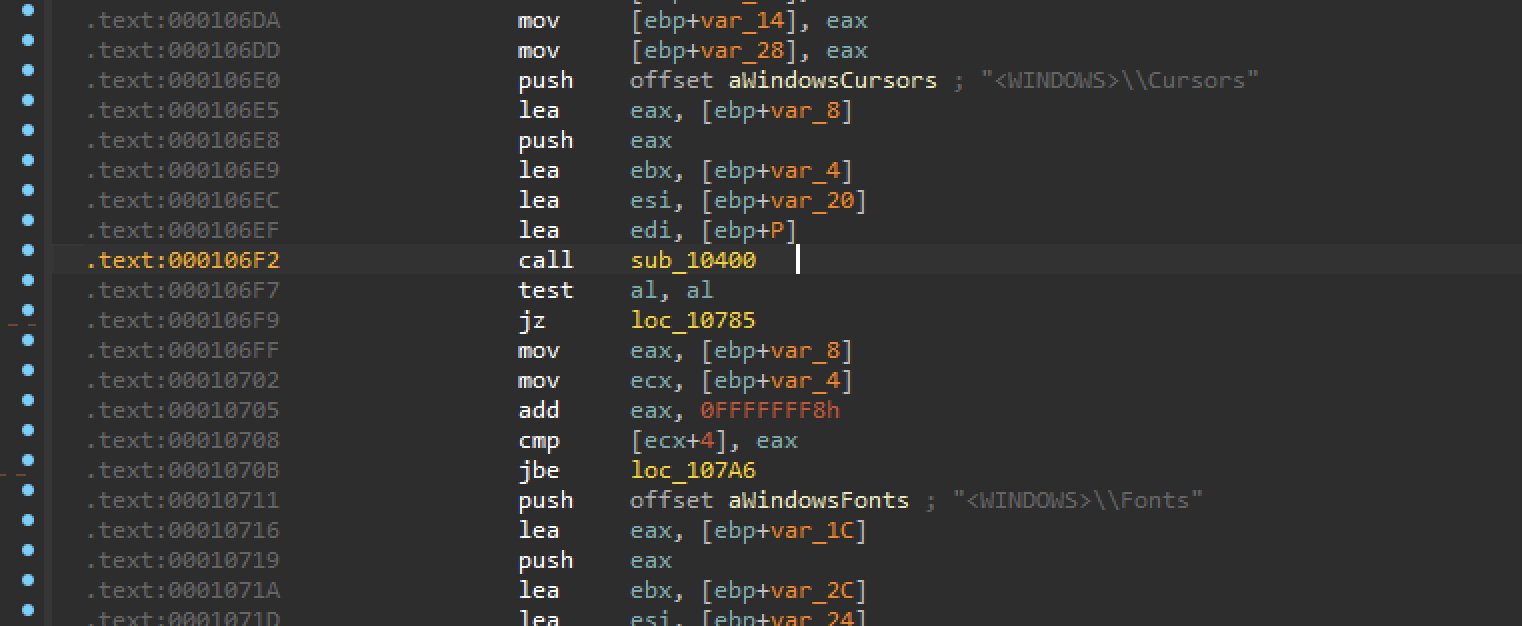Image resolution: width=1522 pixels, height=626 pixels.
Task: Select the highlighted address .text:000106F2
Action: (x=183, y=261)
